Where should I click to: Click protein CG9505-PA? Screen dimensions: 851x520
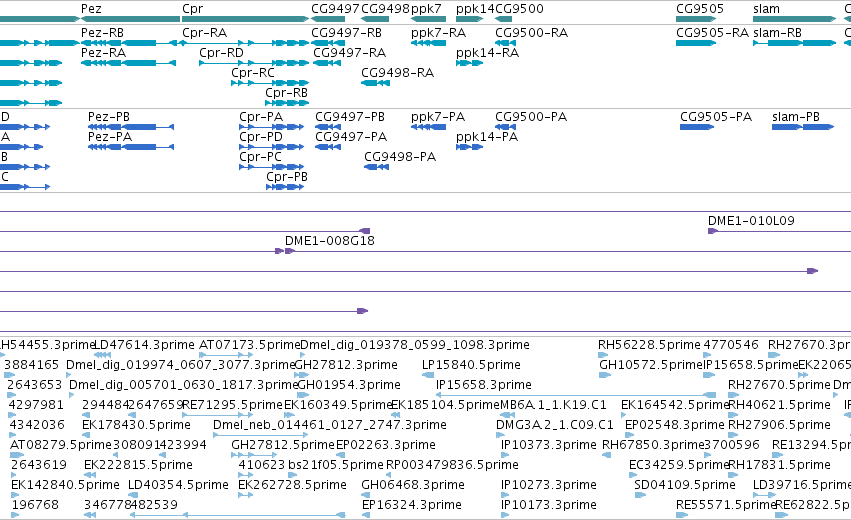716,117
